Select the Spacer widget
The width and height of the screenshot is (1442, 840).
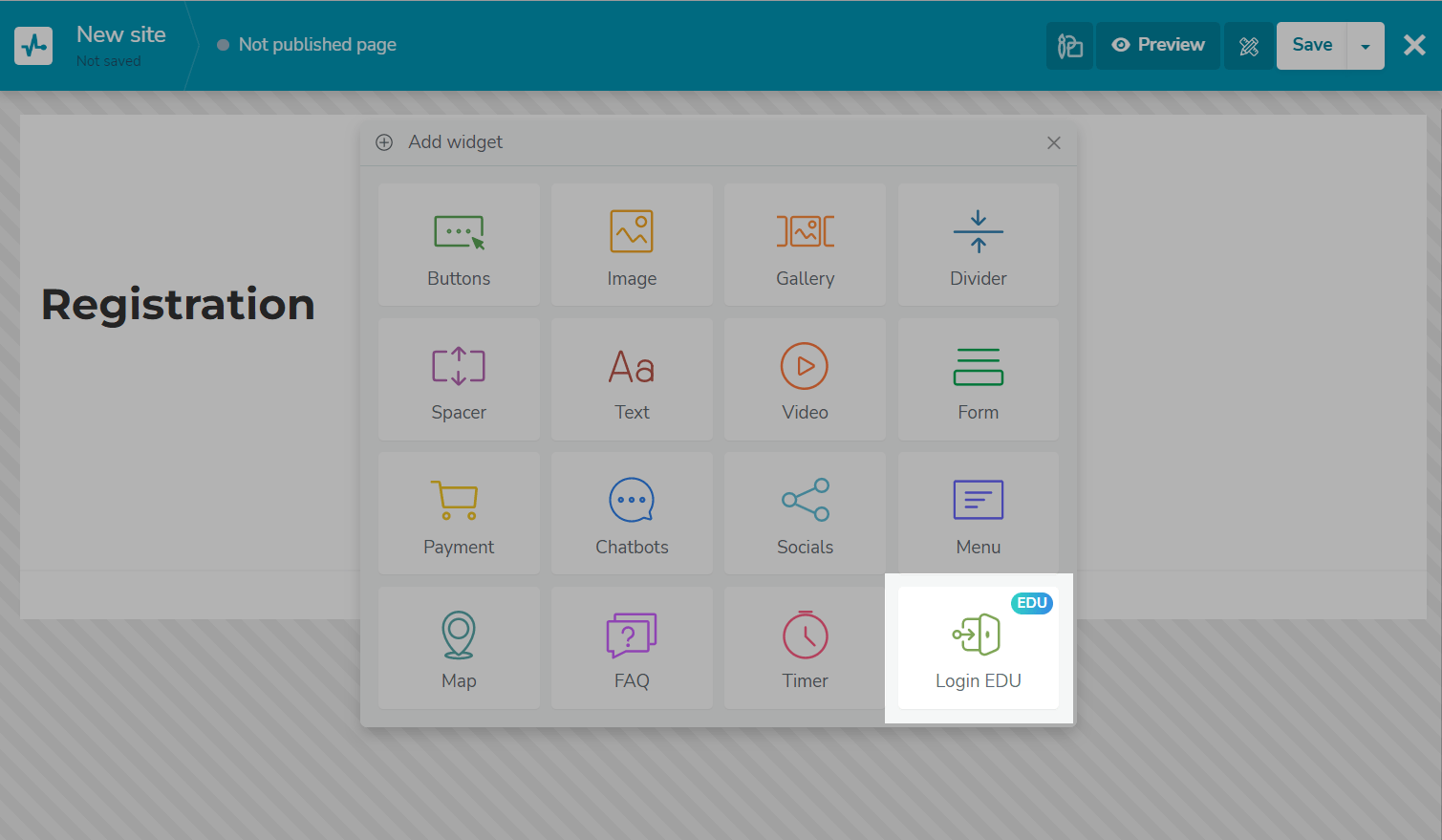point(459,380)
